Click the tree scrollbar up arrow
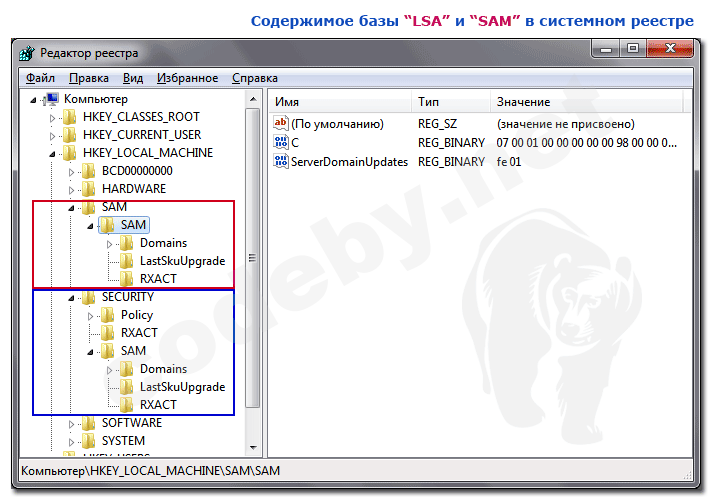This screenshot has width=715, height=500. 253,99
